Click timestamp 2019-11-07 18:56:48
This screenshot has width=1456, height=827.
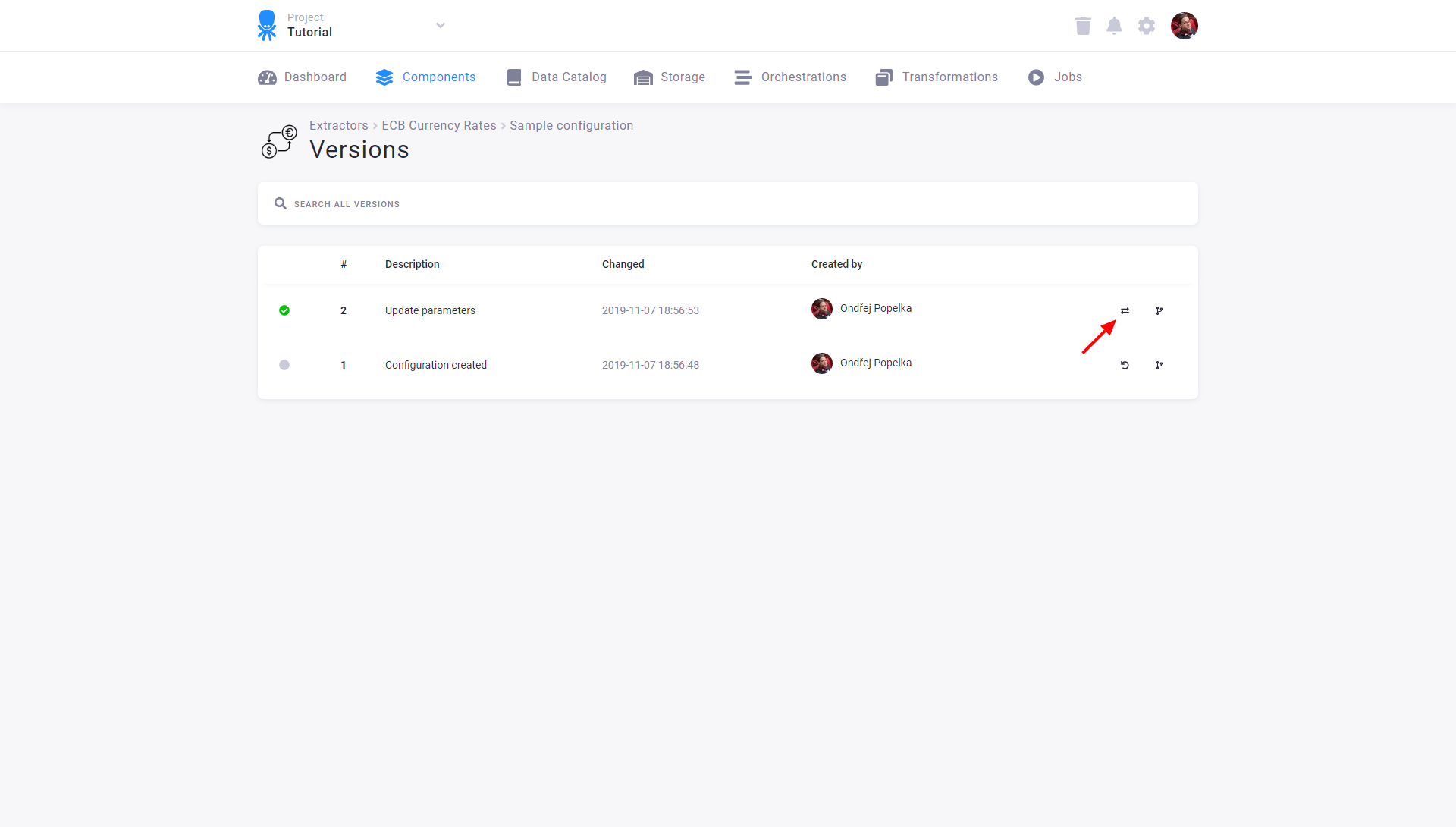(x=651, y=365)
